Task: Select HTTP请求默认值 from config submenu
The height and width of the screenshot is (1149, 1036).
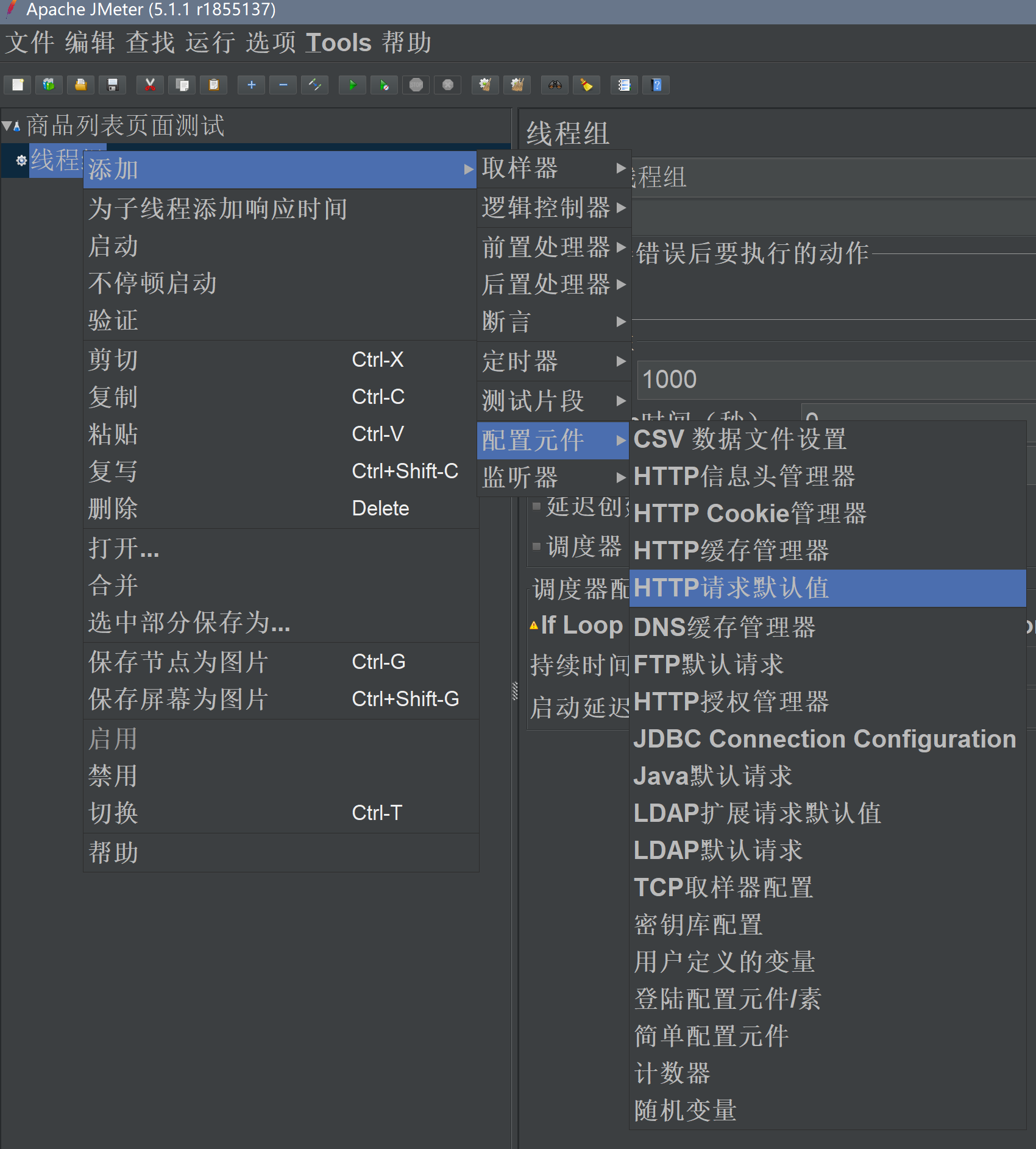Action: (x=828, y=589)
